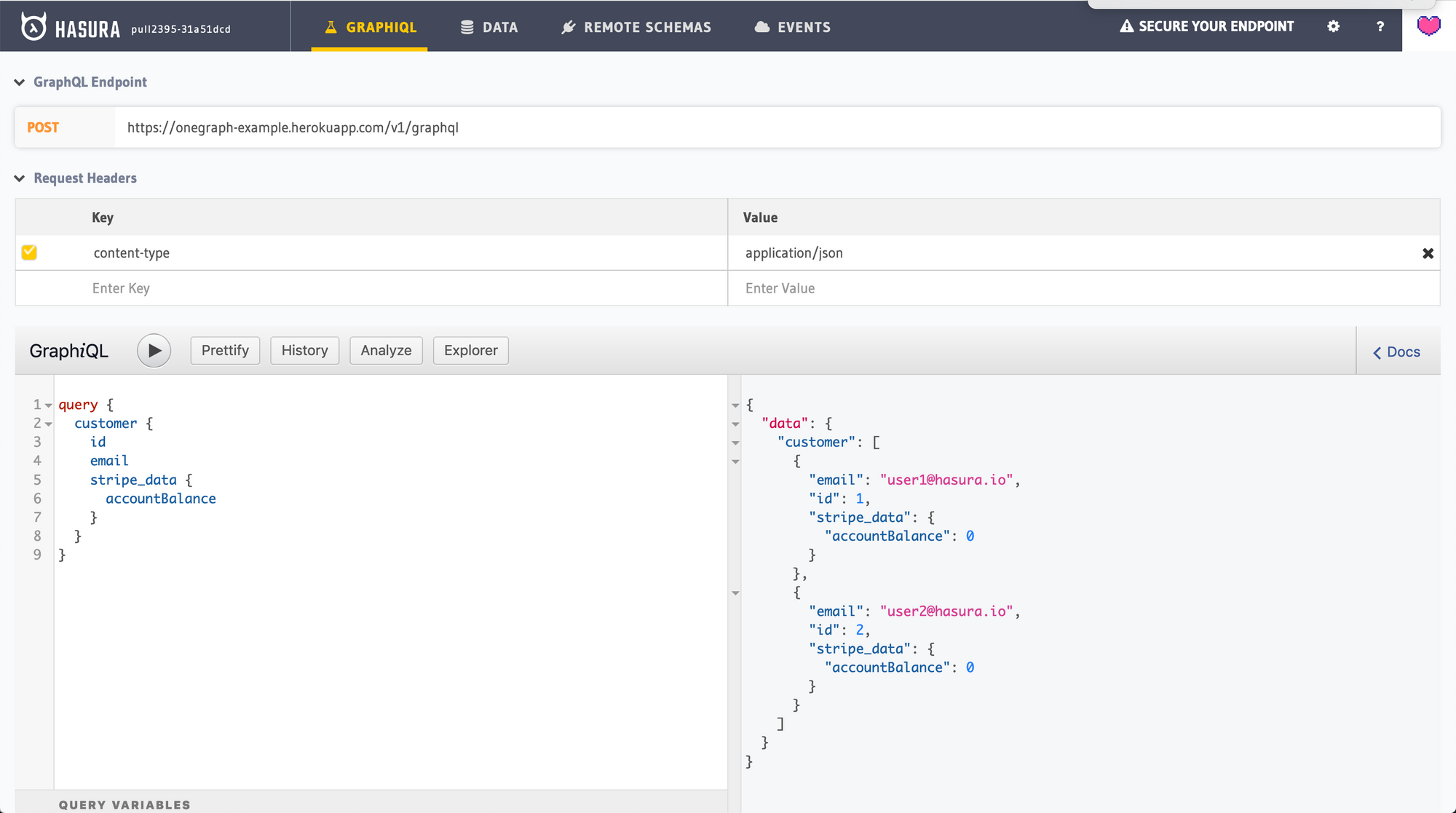Open the Docs panel
1456x813 pixels.
(x=1397, y=352)
